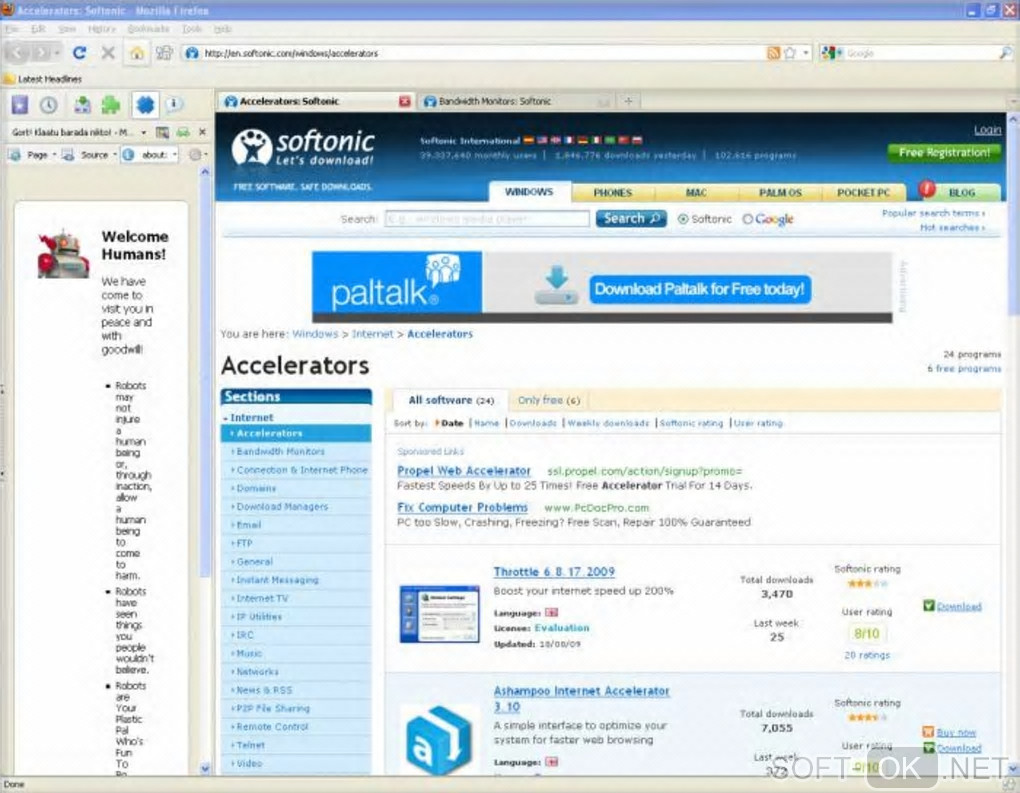This screenshot has height=793, width=1020.
Task: Open the downloads sidebar panel icon
Action: coord(82,104)
